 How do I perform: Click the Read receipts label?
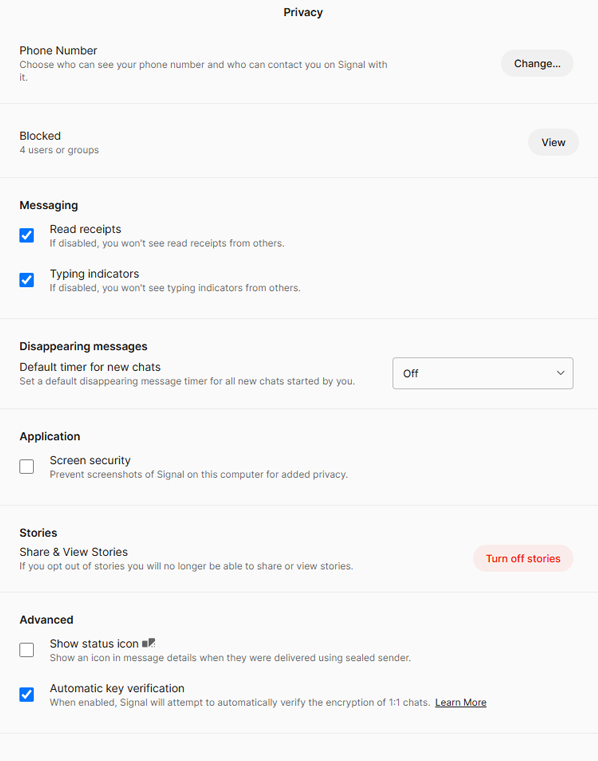pyautogui.click(x=85, y=229)
